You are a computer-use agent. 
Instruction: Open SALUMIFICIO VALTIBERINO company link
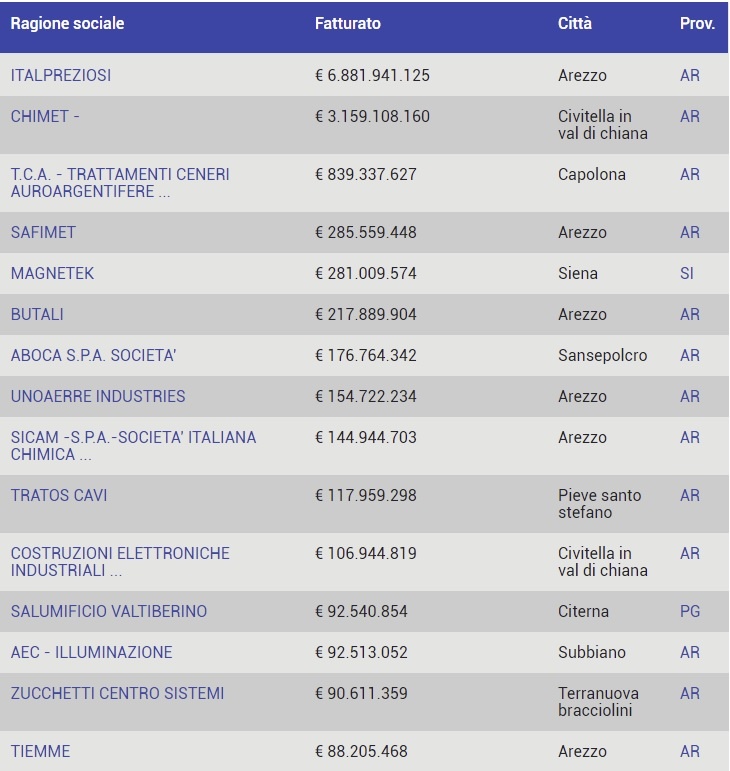pos(109,611)
